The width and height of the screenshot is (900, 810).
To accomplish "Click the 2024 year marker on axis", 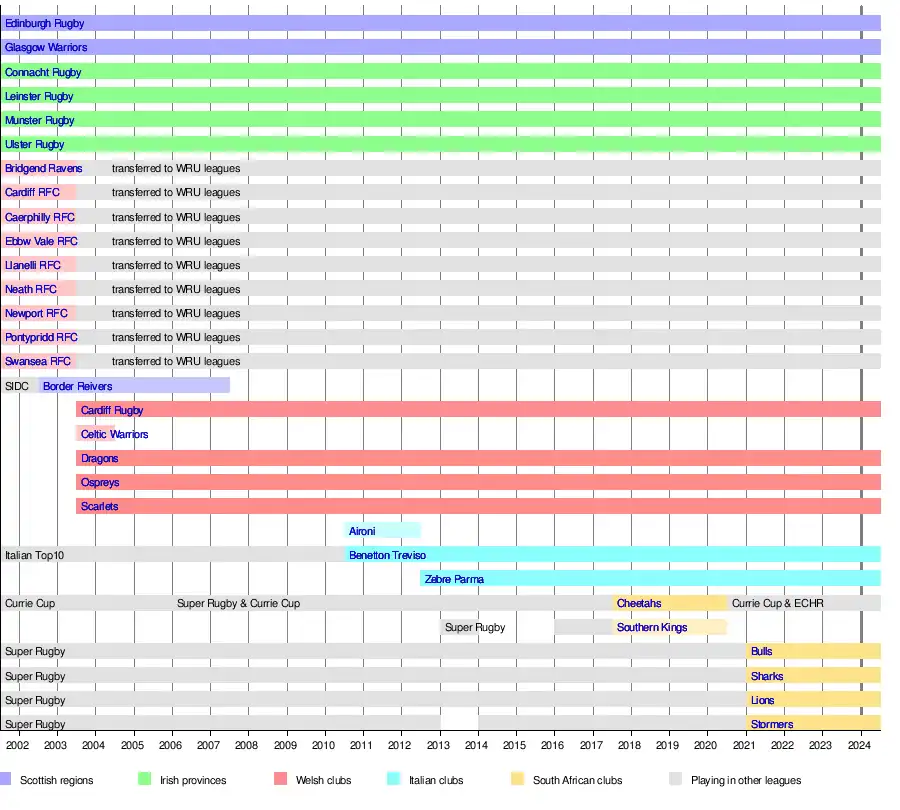I will pos(861,745).
